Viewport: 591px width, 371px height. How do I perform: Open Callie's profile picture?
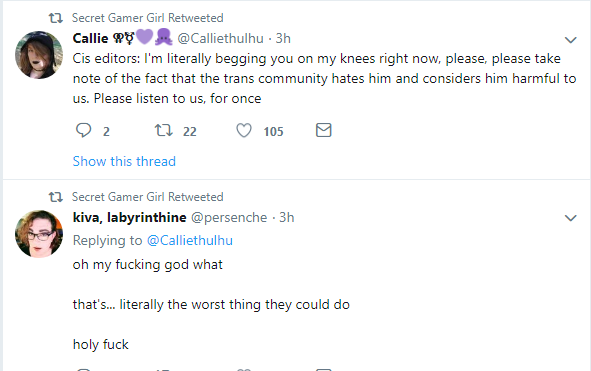click(39, 55)
